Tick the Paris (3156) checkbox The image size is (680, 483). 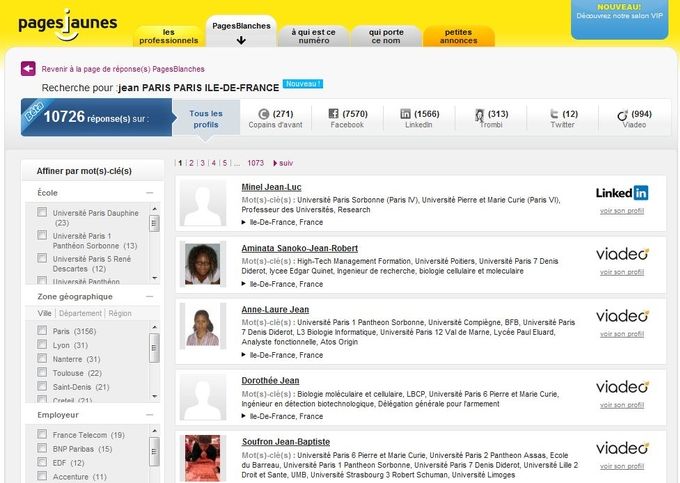pos(42,330)
